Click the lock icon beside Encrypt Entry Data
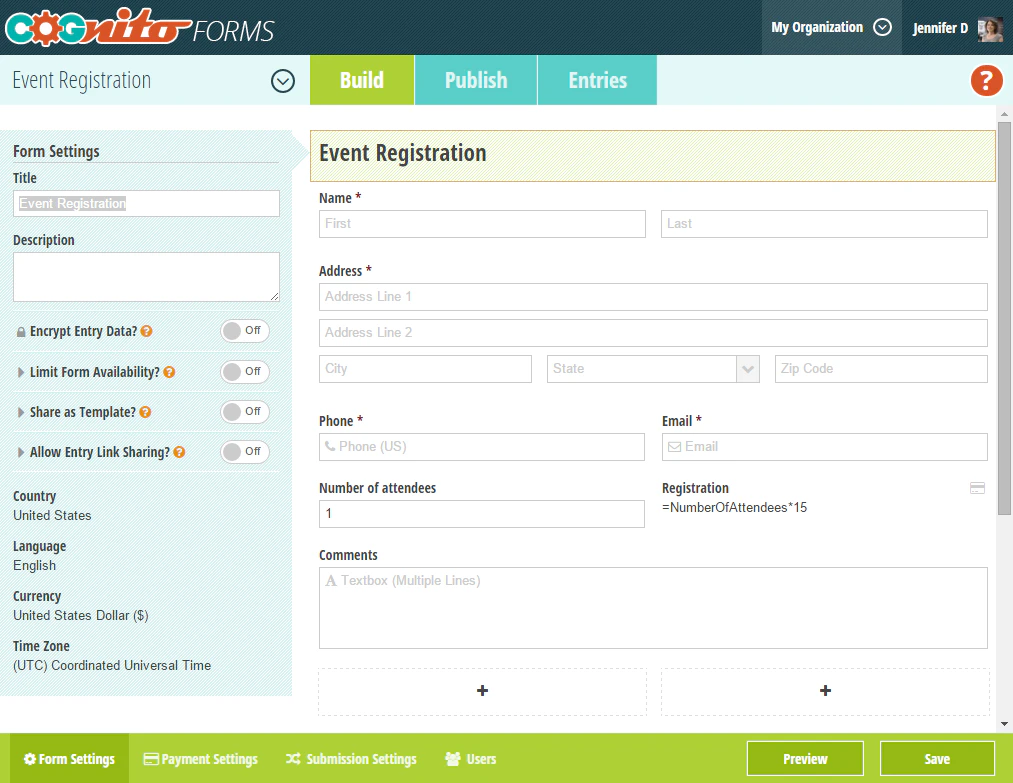Image resolution: width=1013 pixels, height=783 pixels. [x=21, y=331]
